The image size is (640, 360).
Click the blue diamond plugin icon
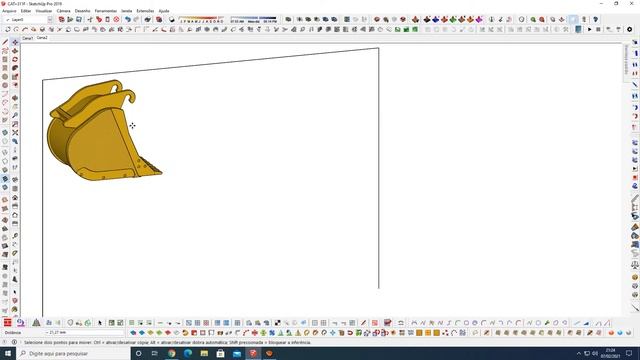[436, 20]
